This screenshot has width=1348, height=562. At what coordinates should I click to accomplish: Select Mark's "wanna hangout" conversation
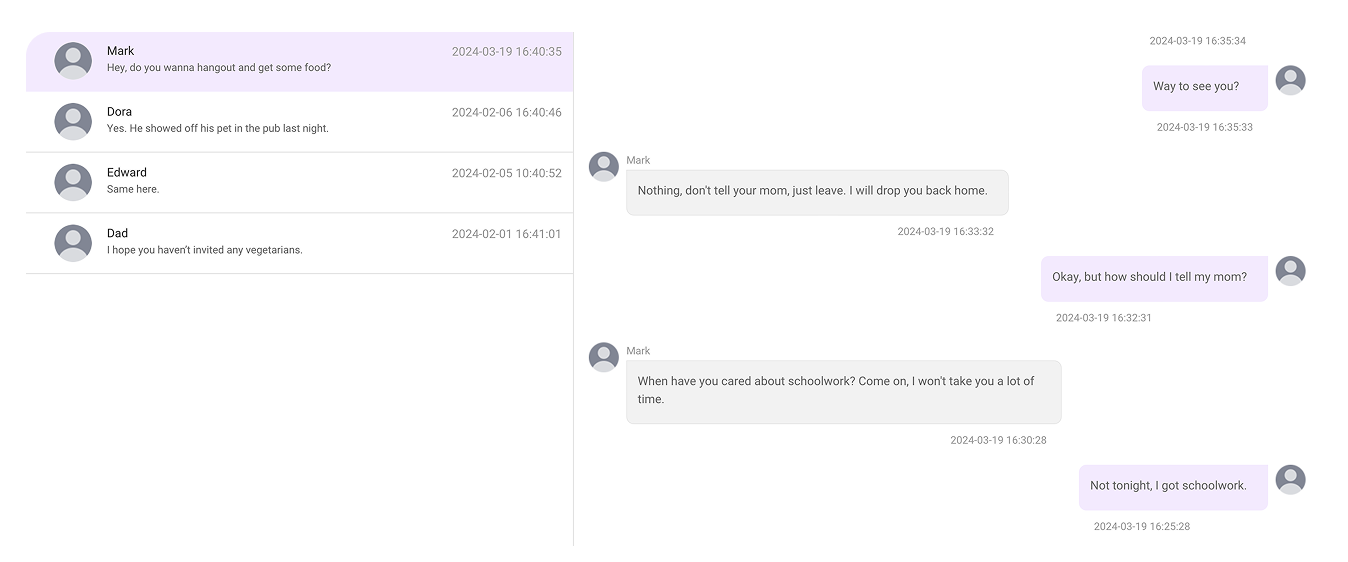(300, 62)
